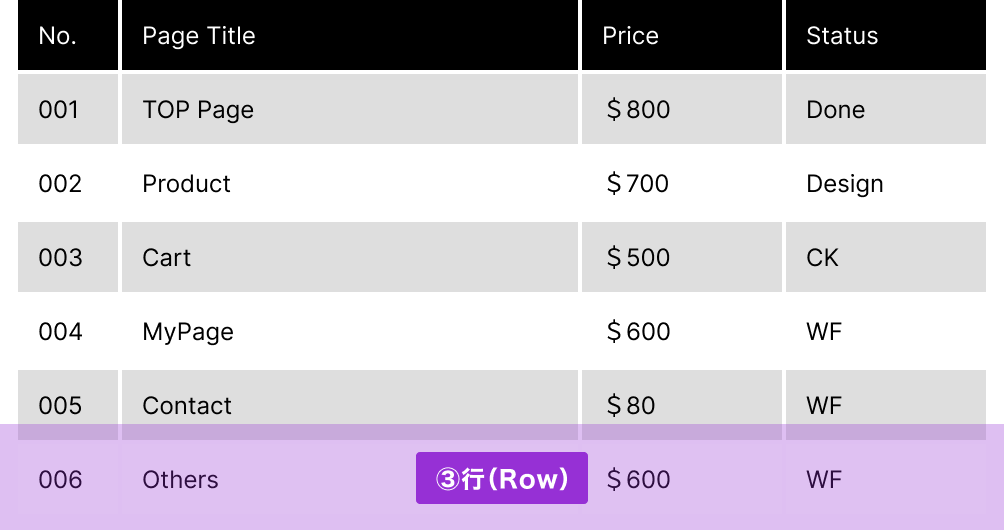Select the $500 price cell
This screenshot has width=1004, height=530.
[x=639, y=258]
